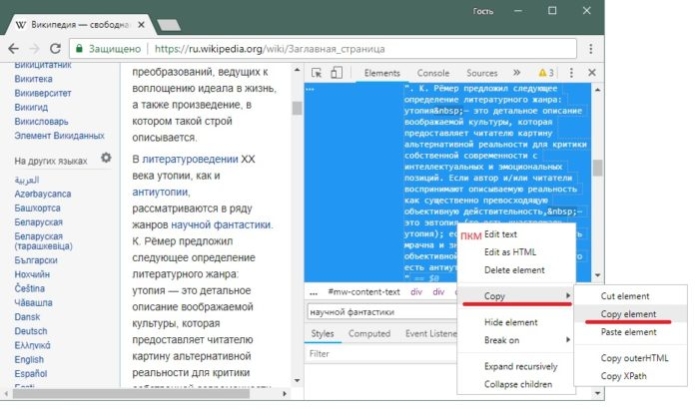Open the Event Listeners tab

click(431, 334)
